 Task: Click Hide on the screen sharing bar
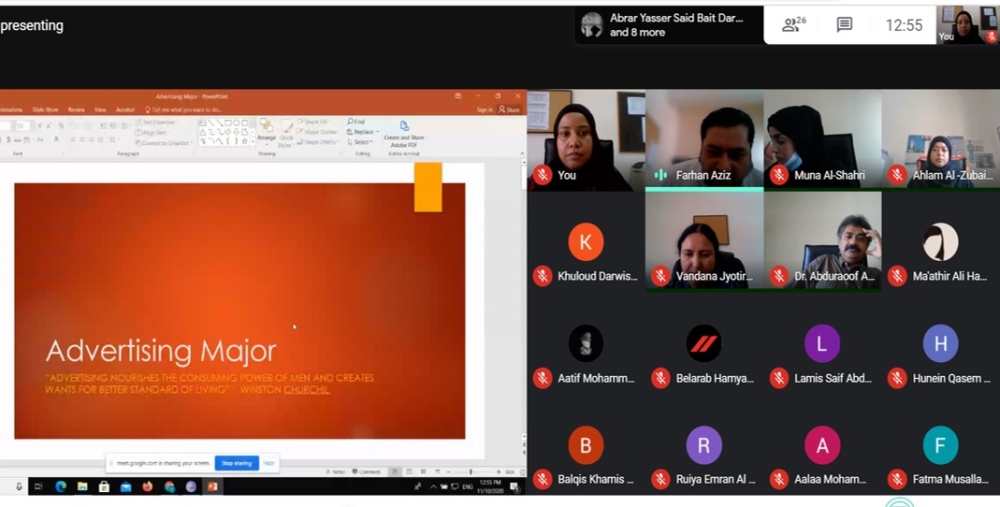click(269, 463)
